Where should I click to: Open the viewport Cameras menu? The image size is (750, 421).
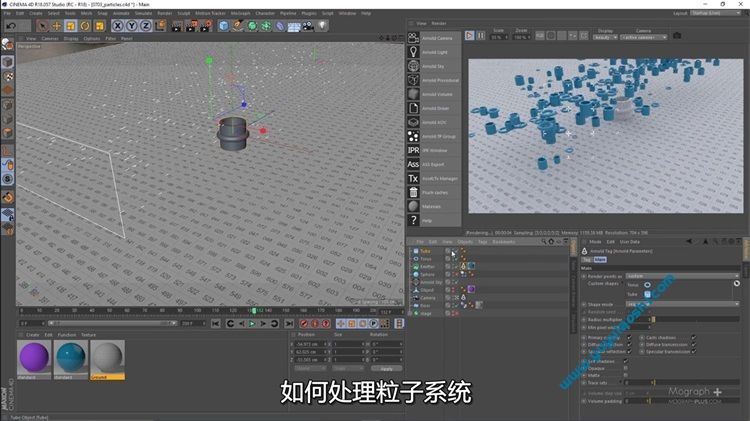tap(50, 38)
